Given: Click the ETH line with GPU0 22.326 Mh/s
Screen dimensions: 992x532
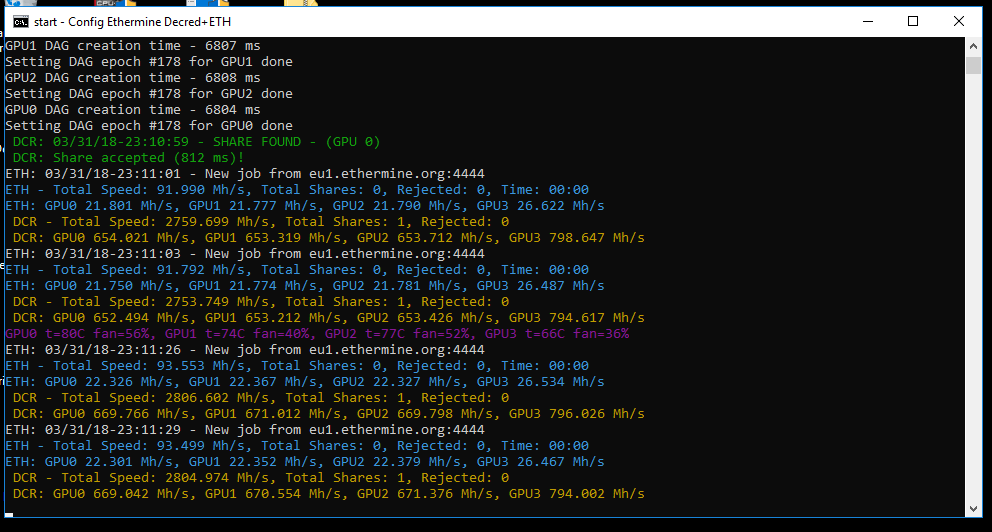Looking at the screenshot, I should coord(304,382).
